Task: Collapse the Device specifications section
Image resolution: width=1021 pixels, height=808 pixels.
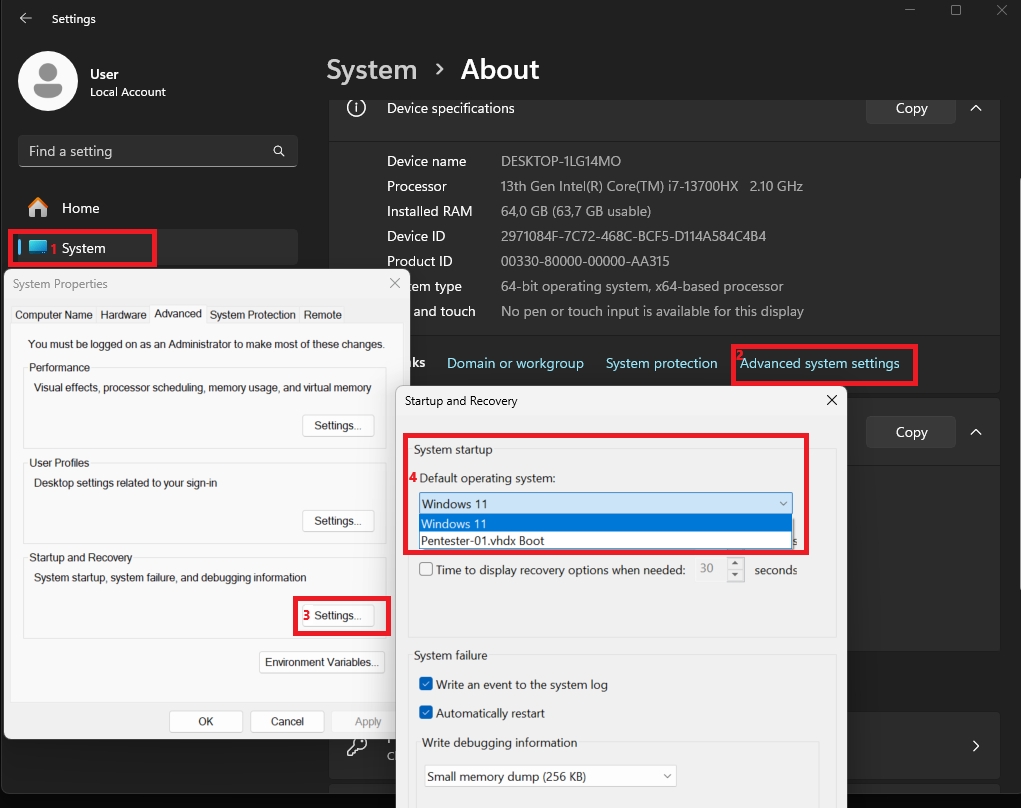Action: pos(976,108)
